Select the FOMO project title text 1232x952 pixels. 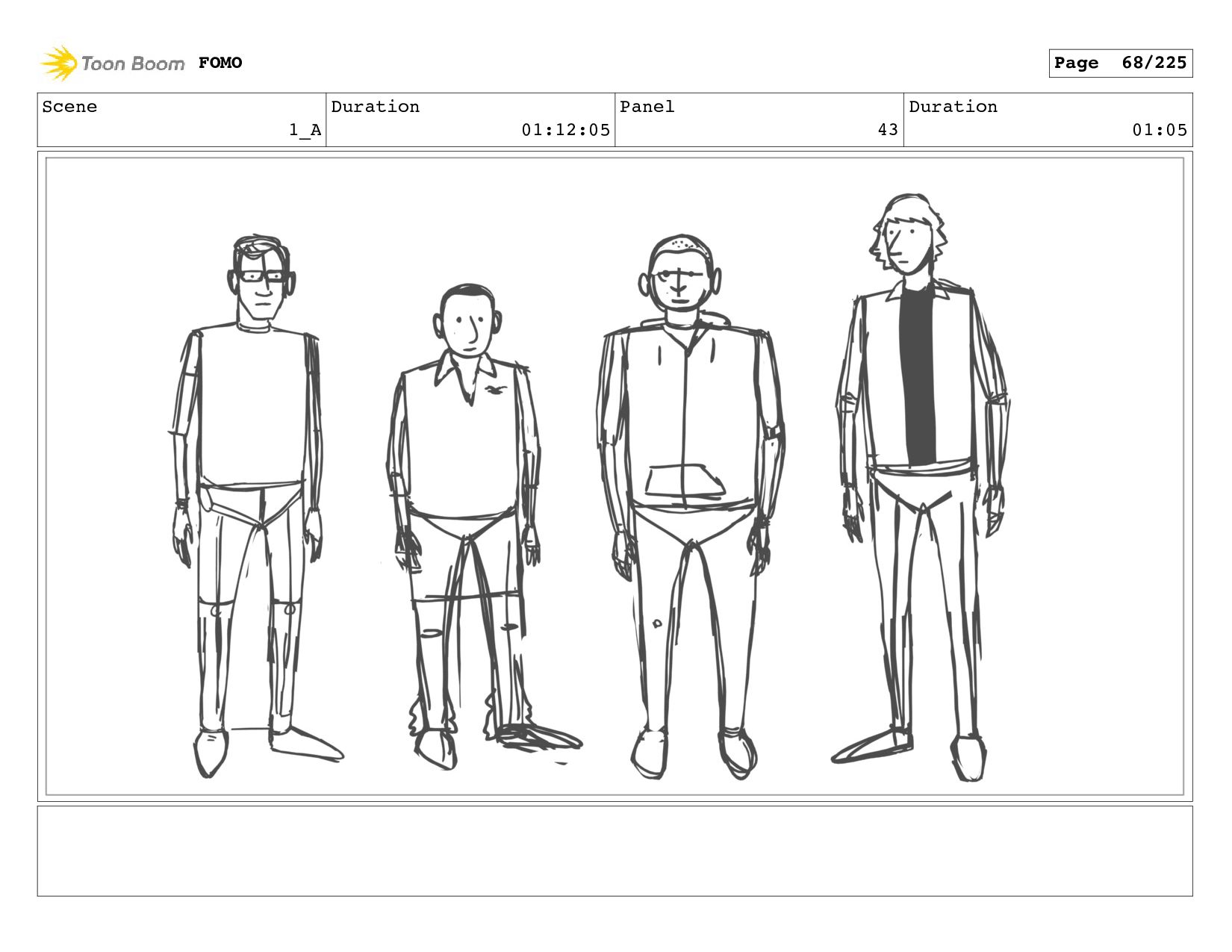[220, 63]
